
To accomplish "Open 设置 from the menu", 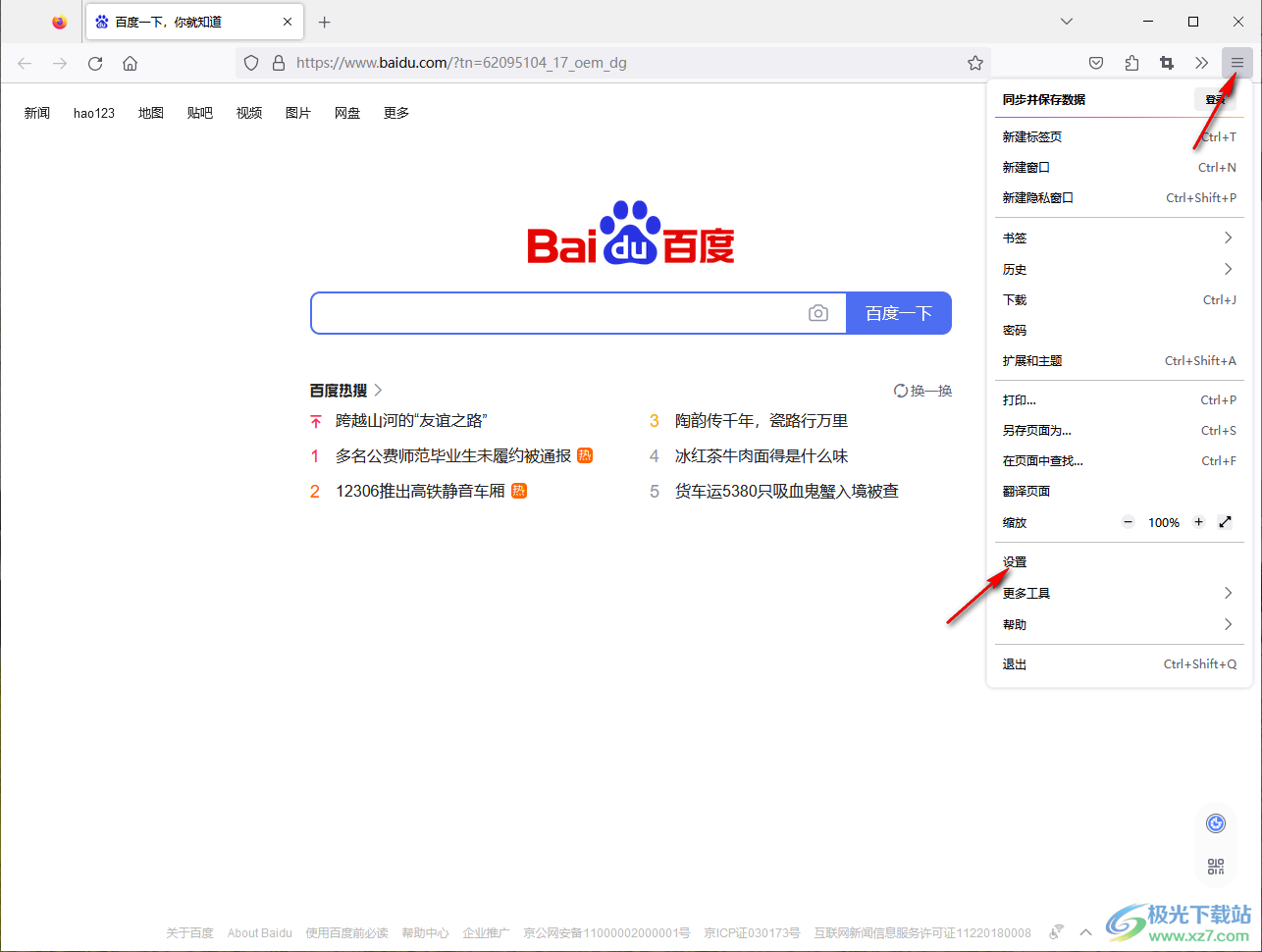I will [x=1120, y=562].
